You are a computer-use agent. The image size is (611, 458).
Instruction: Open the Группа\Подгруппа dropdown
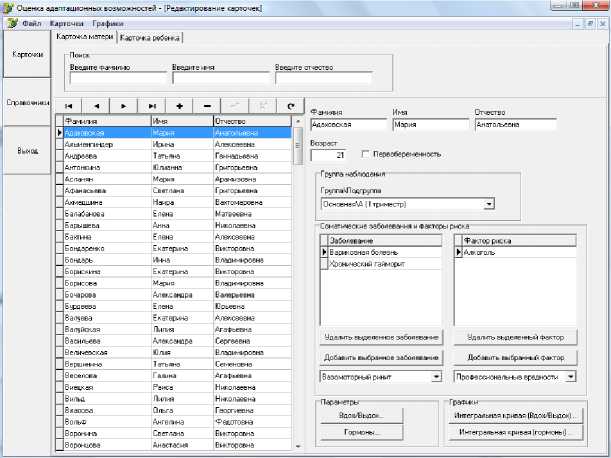(489, 204)
